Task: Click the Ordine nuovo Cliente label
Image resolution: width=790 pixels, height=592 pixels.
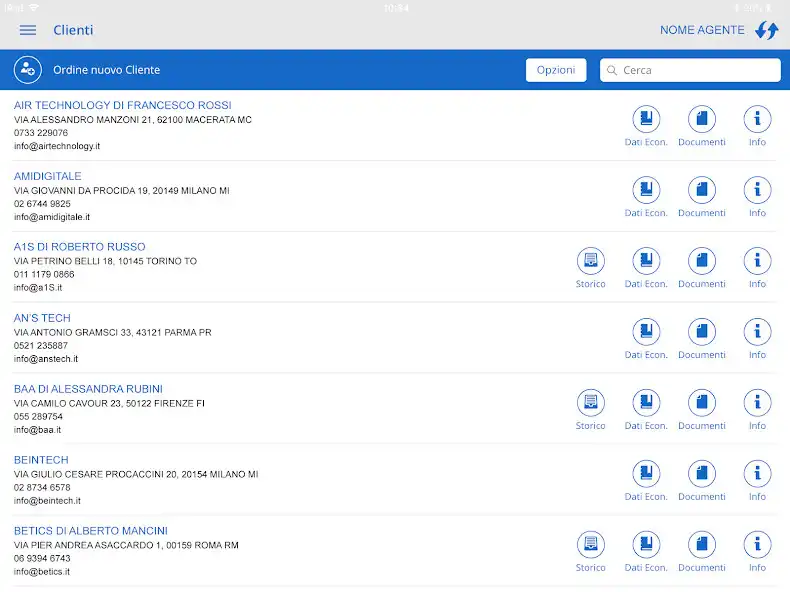Action: [107, 70]
